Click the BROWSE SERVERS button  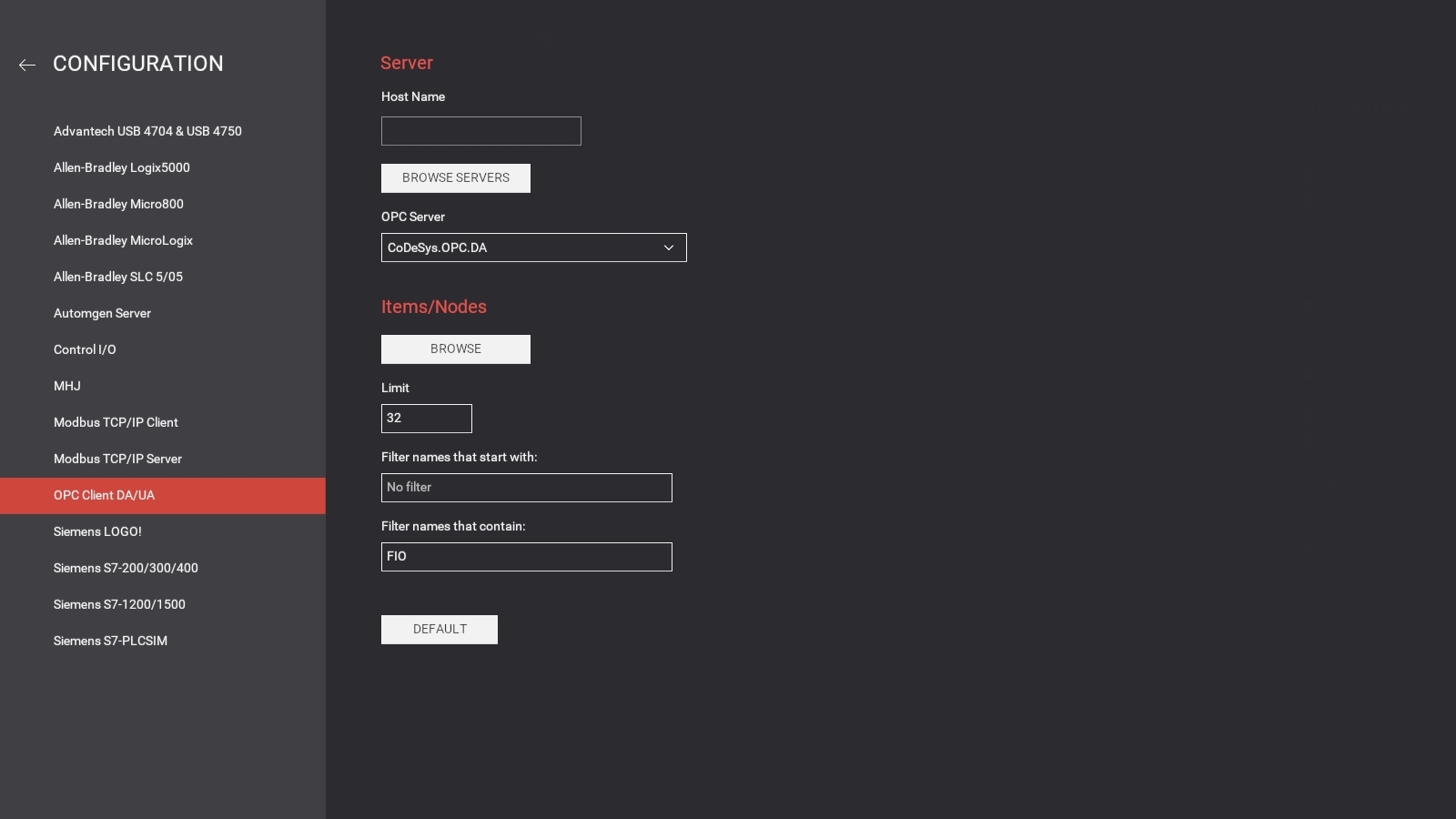[456, 178]
